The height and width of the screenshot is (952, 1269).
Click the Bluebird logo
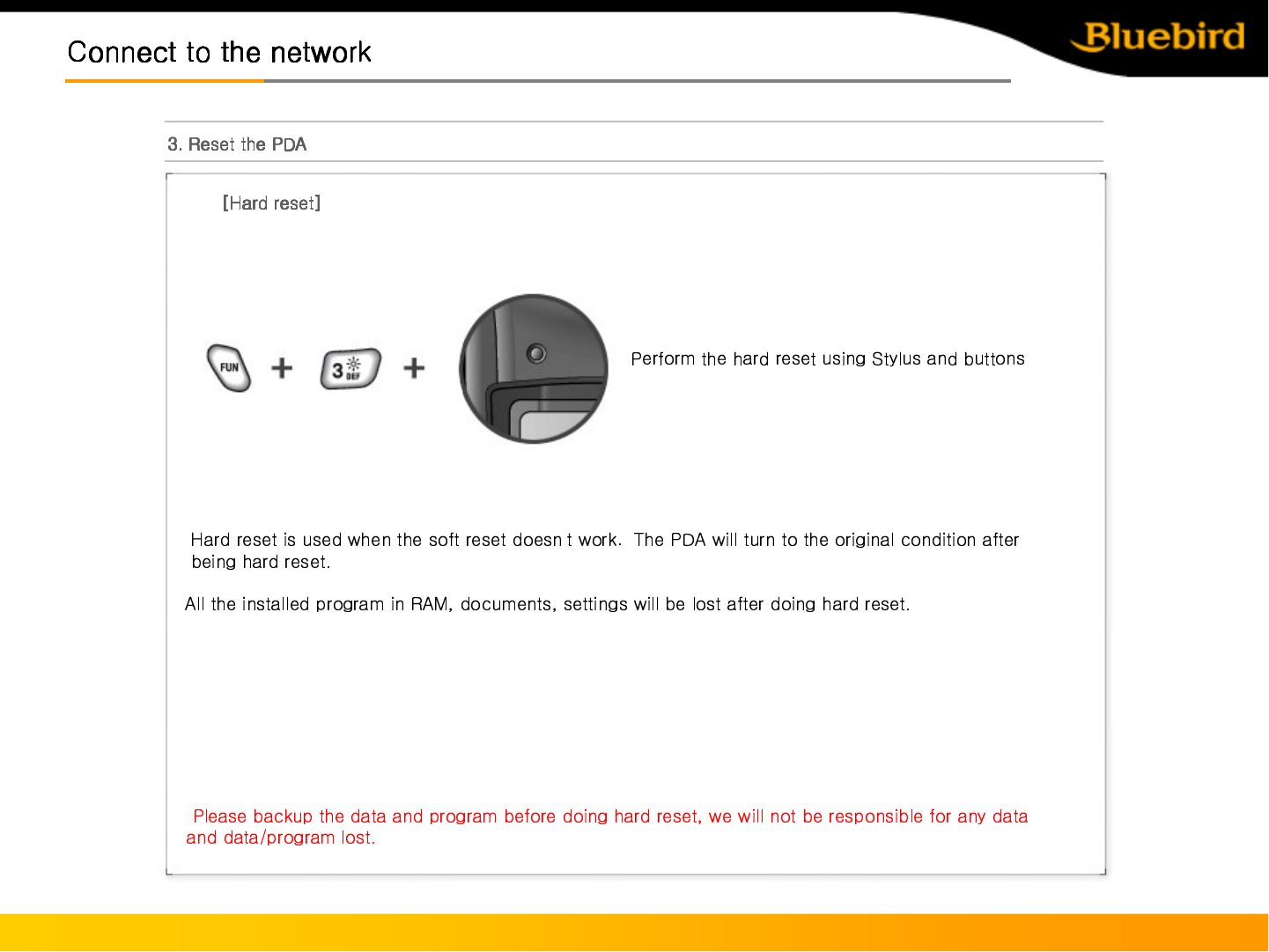(1158, 37)
